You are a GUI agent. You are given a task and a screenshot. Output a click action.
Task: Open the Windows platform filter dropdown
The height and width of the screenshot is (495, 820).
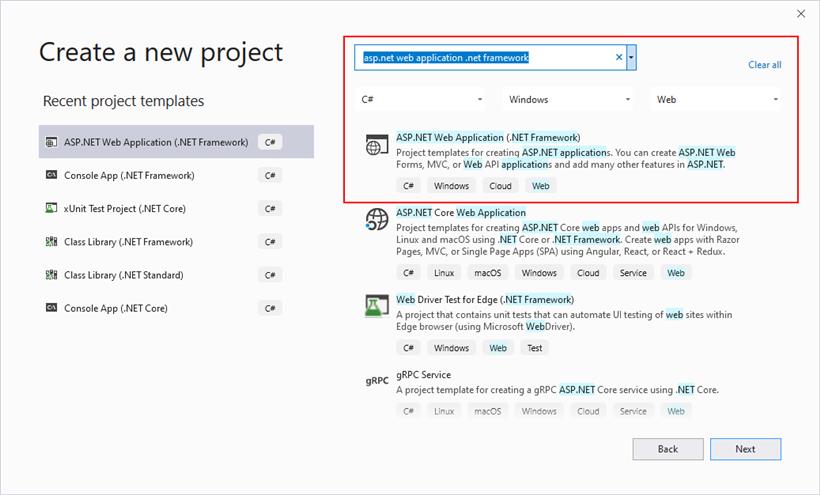click(569, 99)
